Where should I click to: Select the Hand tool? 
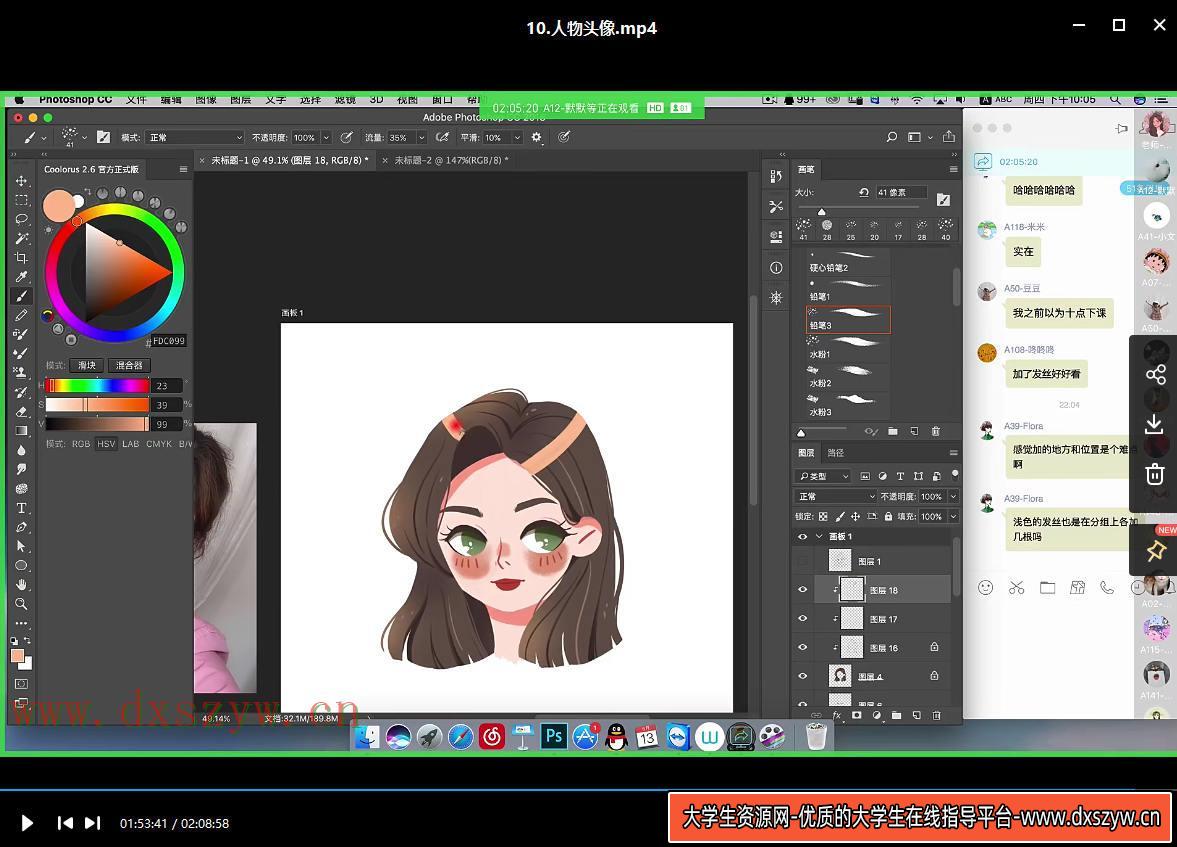tap(21, 585)
